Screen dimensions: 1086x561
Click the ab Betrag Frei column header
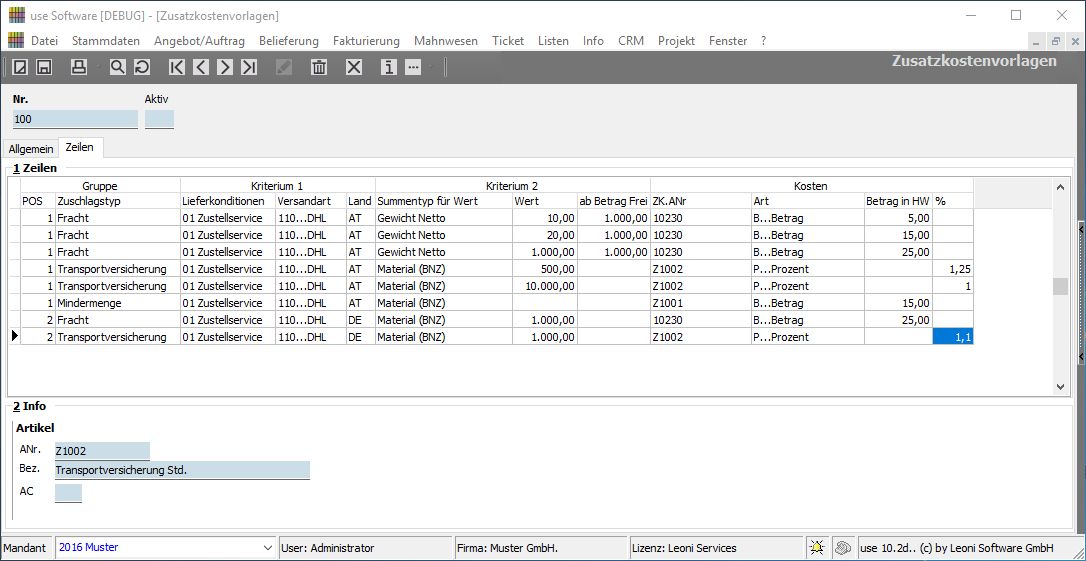click(613, 201)
